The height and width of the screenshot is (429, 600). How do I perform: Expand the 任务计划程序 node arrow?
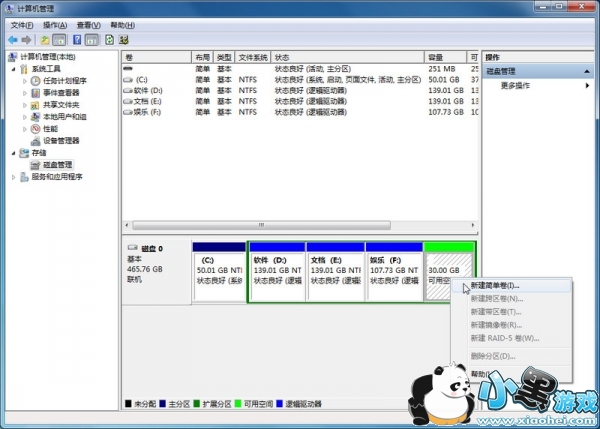point(25,81)
